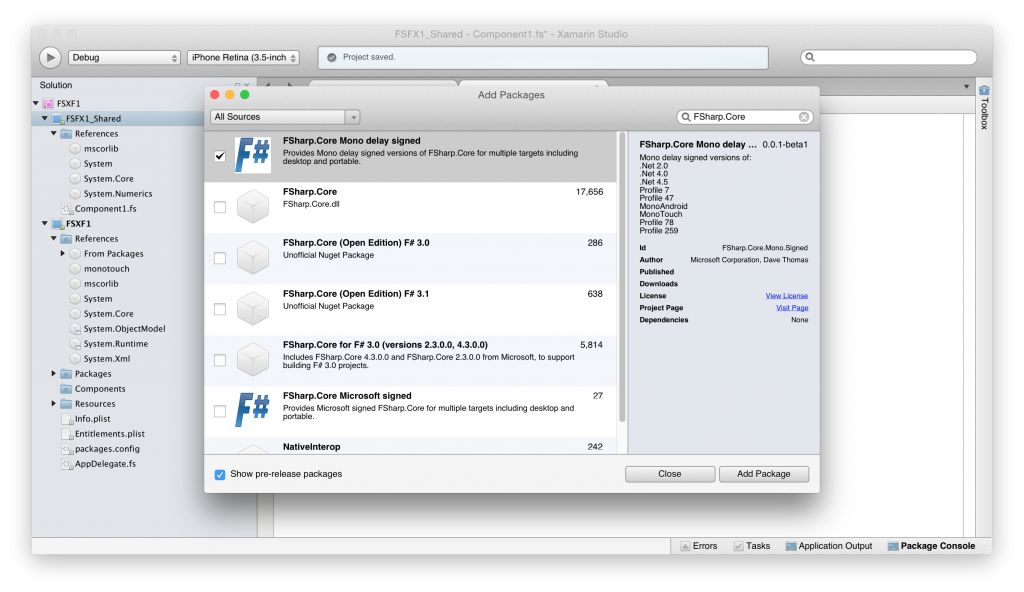This screenshot has height=592, width=1024.
Task: Select System.Numerics reference
Action: click(118, 193)
